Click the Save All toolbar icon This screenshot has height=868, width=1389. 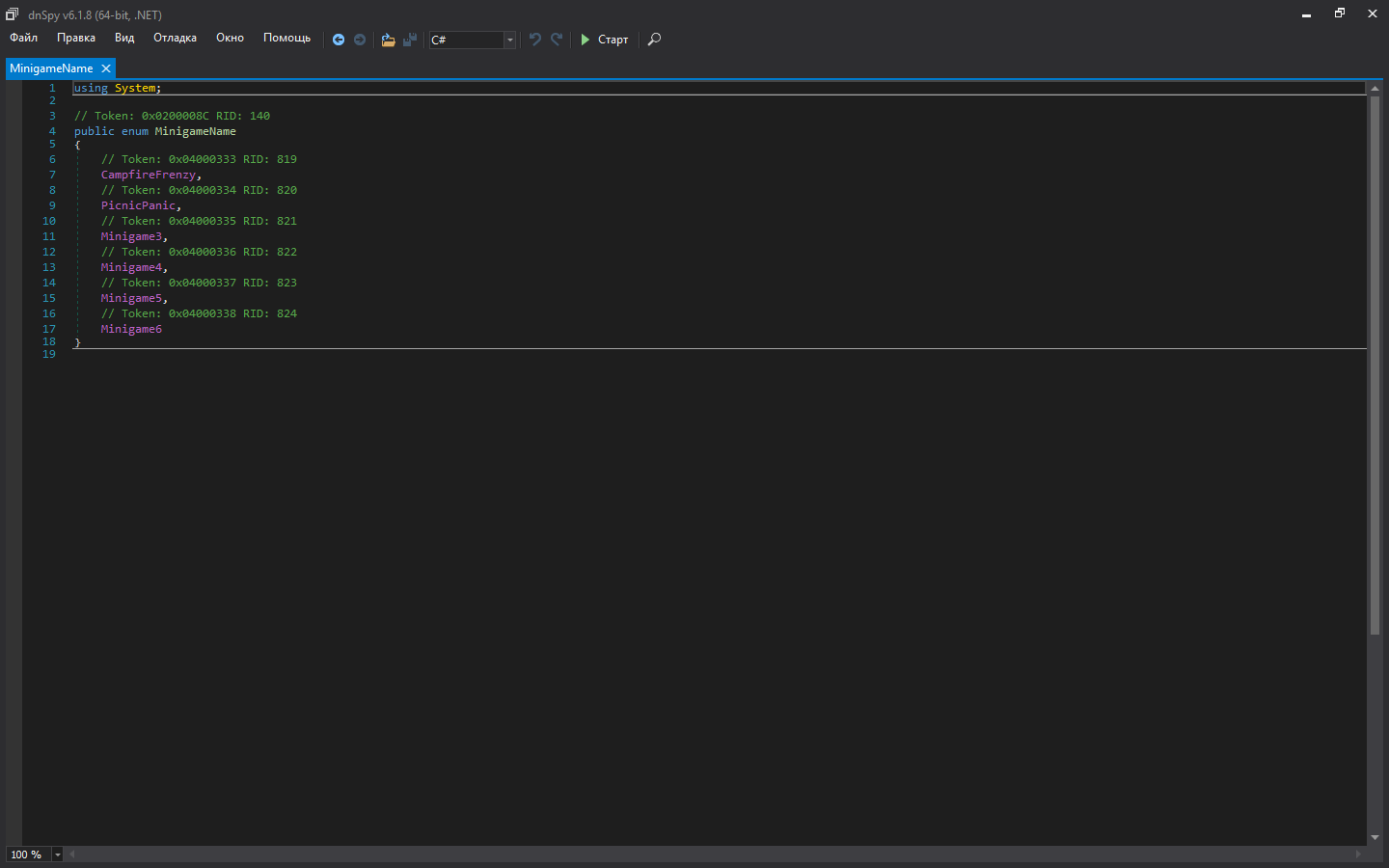click(410, 40)
